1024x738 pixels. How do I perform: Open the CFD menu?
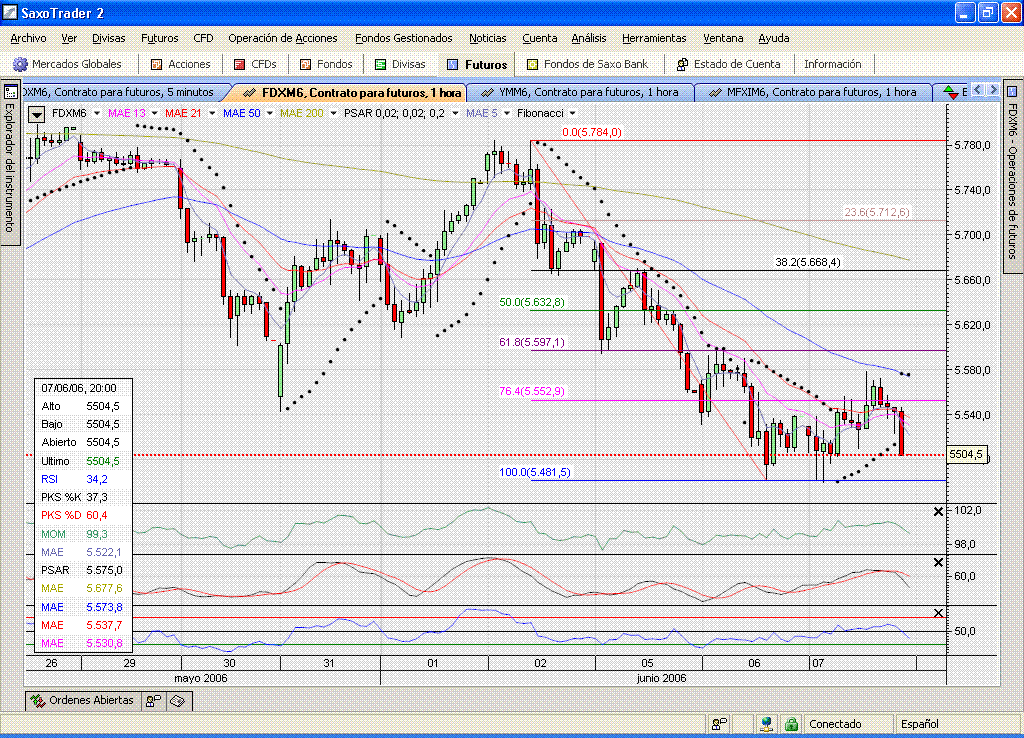point(203,38)
